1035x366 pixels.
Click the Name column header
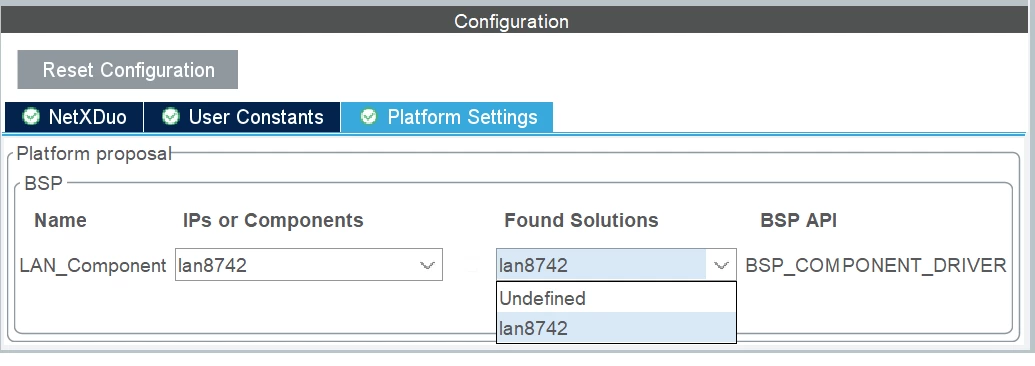point(60,220)
